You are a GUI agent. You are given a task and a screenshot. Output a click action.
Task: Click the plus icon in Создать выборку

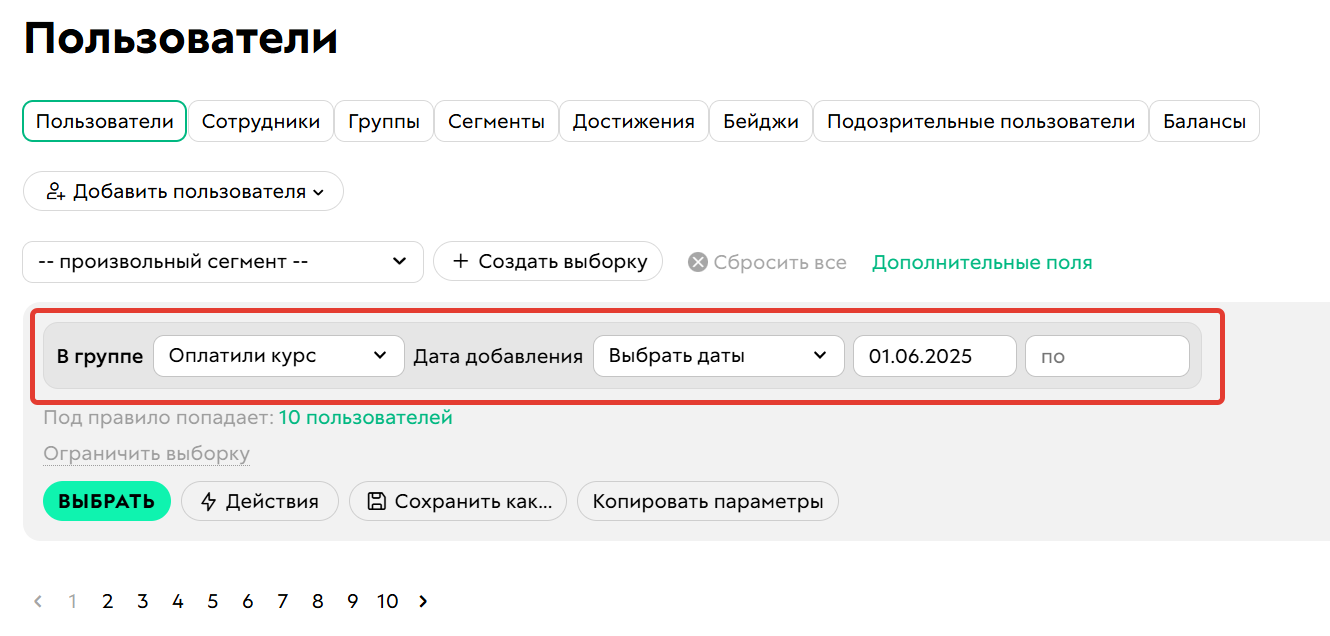click(461, 261)
